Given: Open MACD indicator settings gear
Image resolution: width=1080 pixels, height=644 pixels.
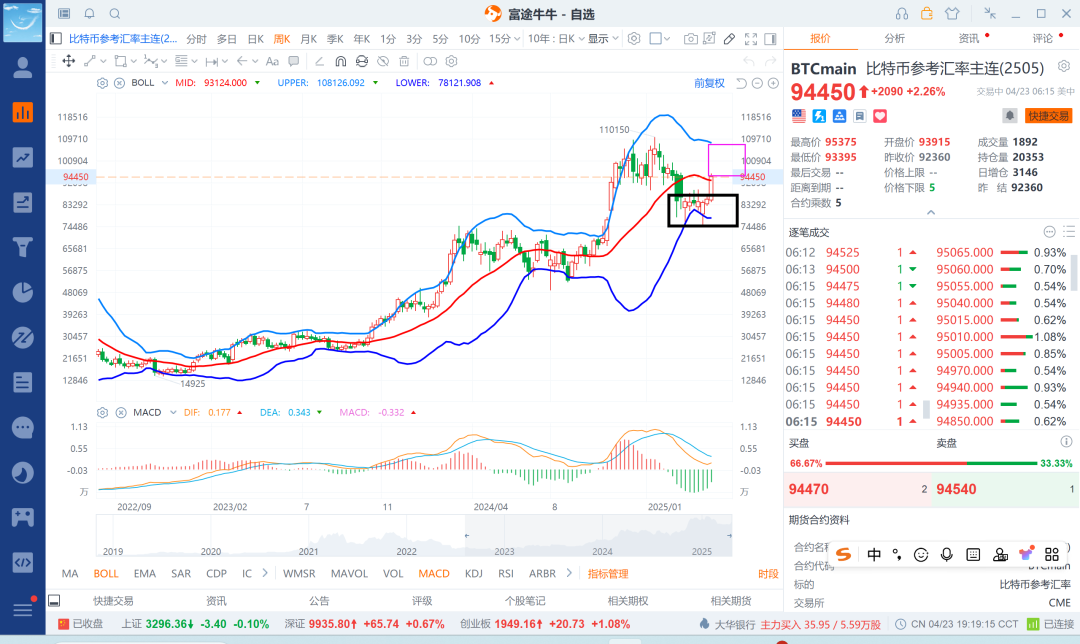Looking at the screenshot, I should [102, 413].
